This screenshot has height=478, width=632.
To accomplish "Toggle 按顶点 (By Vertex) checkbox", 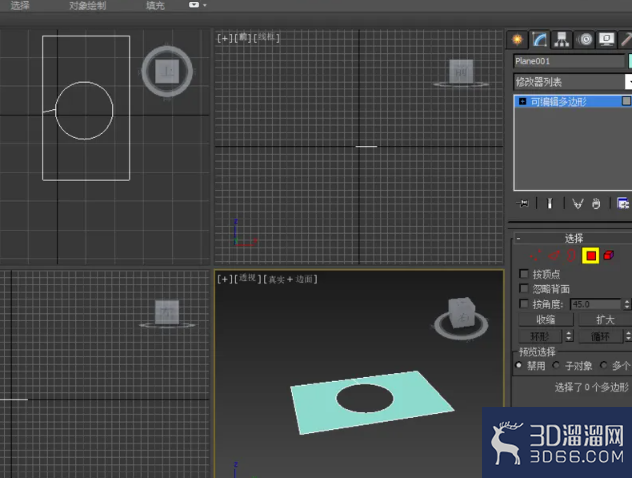I will pyautogui.click(x=524, y=274).
